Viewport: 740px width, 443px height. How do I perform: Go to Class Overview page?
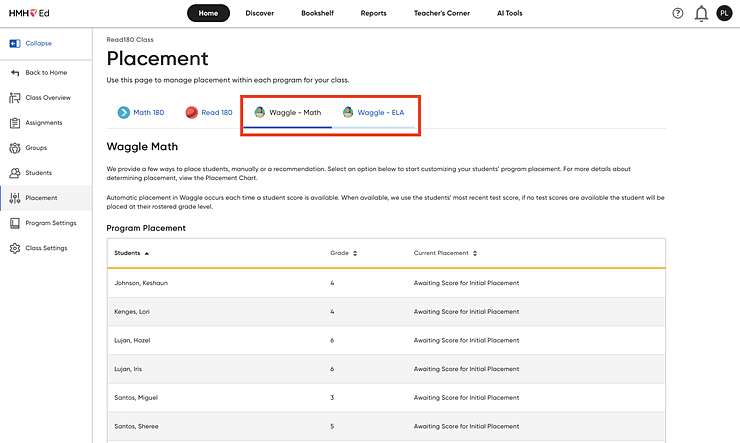coord(48,98)
